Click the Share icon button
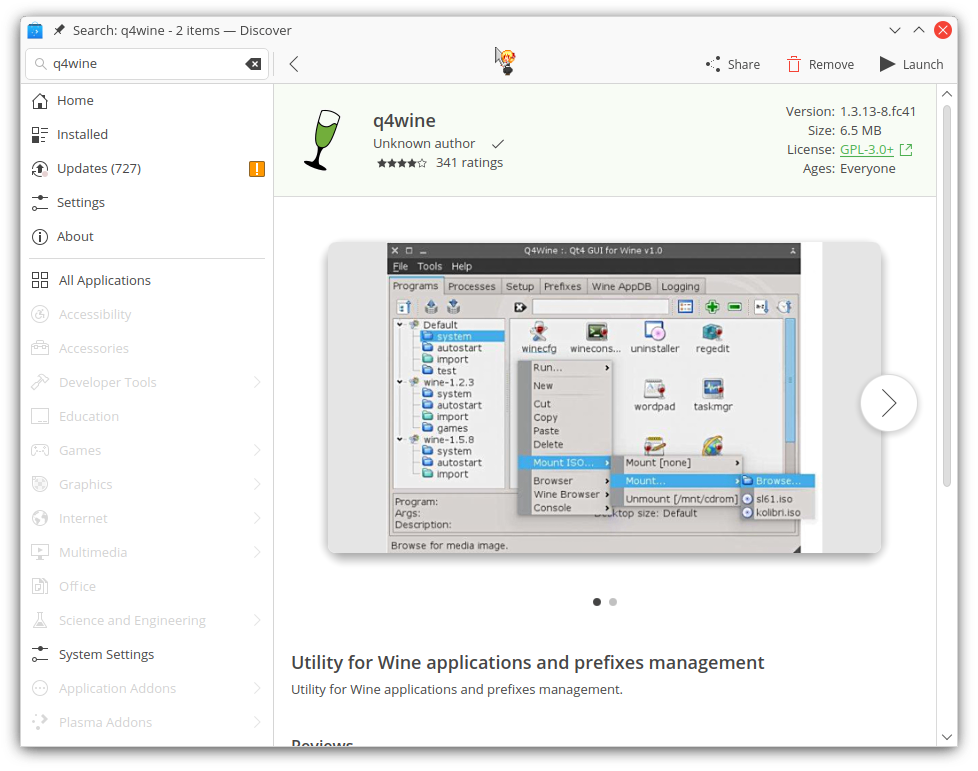Screen dimensions: 978x771 click(732, 64)
